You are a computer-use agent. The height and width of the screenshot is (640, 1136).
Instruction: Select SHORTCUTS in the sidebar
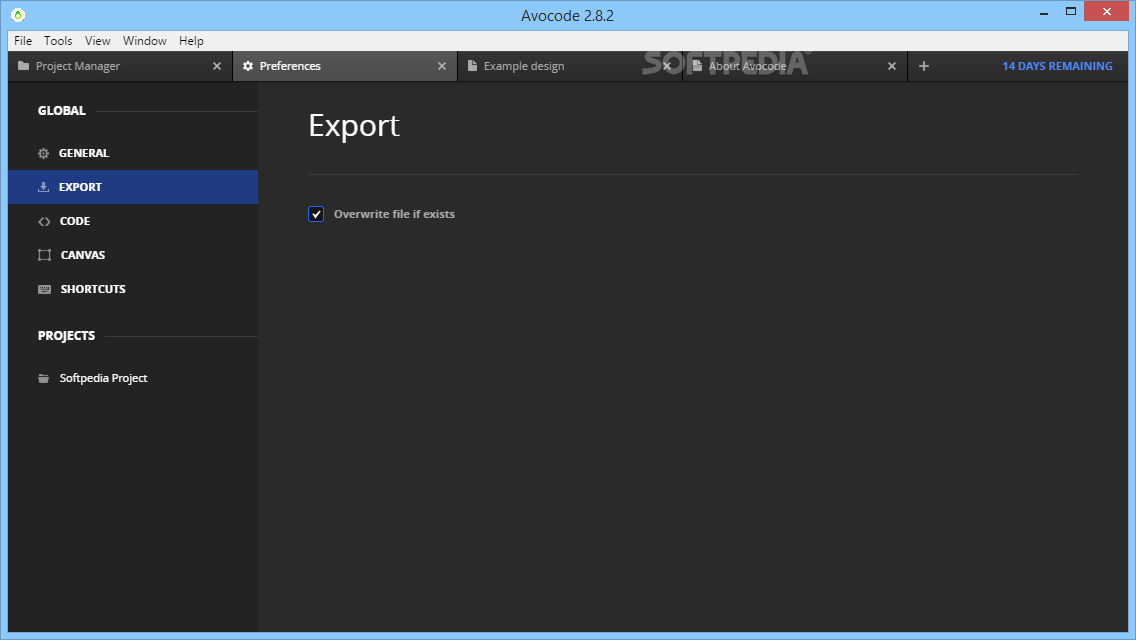click(x=133, y=289)
